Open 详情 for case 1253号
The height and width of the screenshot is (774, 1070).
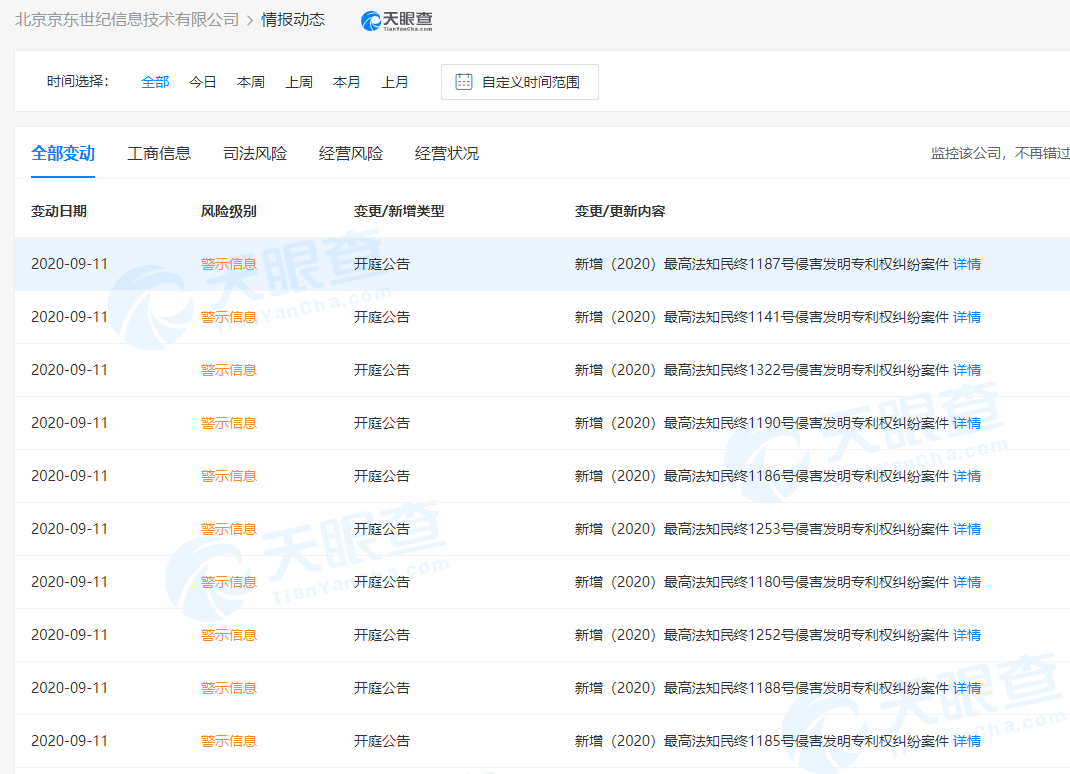(x=967, y=529)
